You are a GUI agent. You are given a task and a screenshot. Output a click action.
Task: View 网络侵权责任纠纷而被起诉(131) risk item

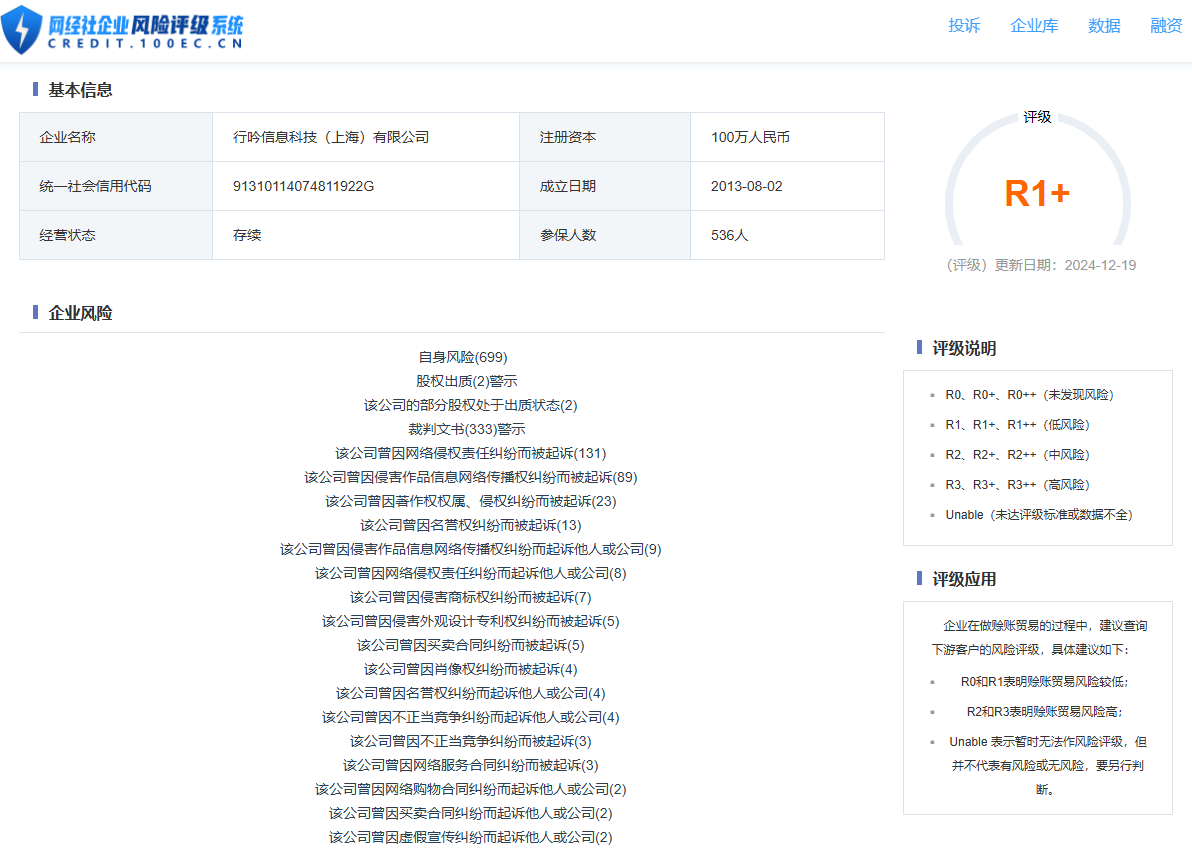point(470,453)
